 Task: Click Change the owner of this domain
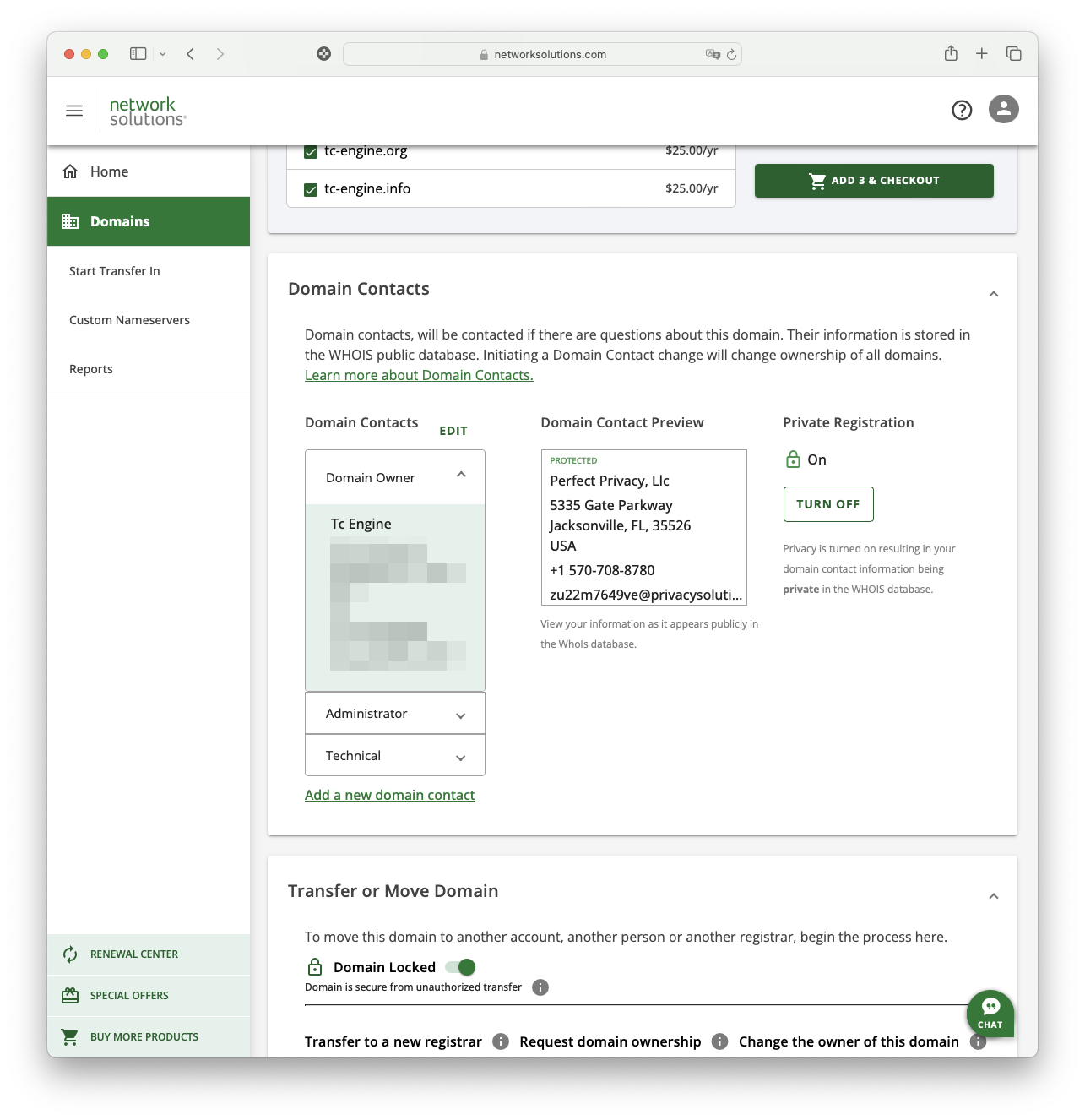[x=849, y=1041]
